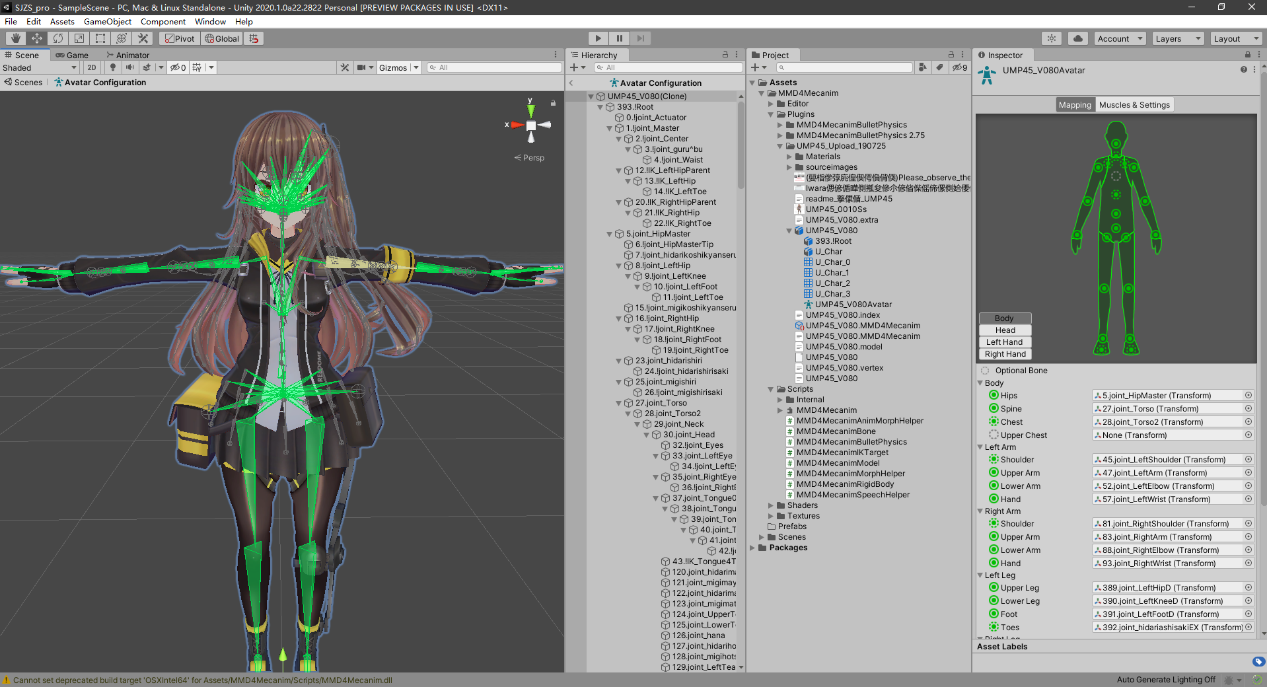Open the Shaded draw mode dropdown
This screenshot has width=1267, height=687.
(x=38, y=68)
